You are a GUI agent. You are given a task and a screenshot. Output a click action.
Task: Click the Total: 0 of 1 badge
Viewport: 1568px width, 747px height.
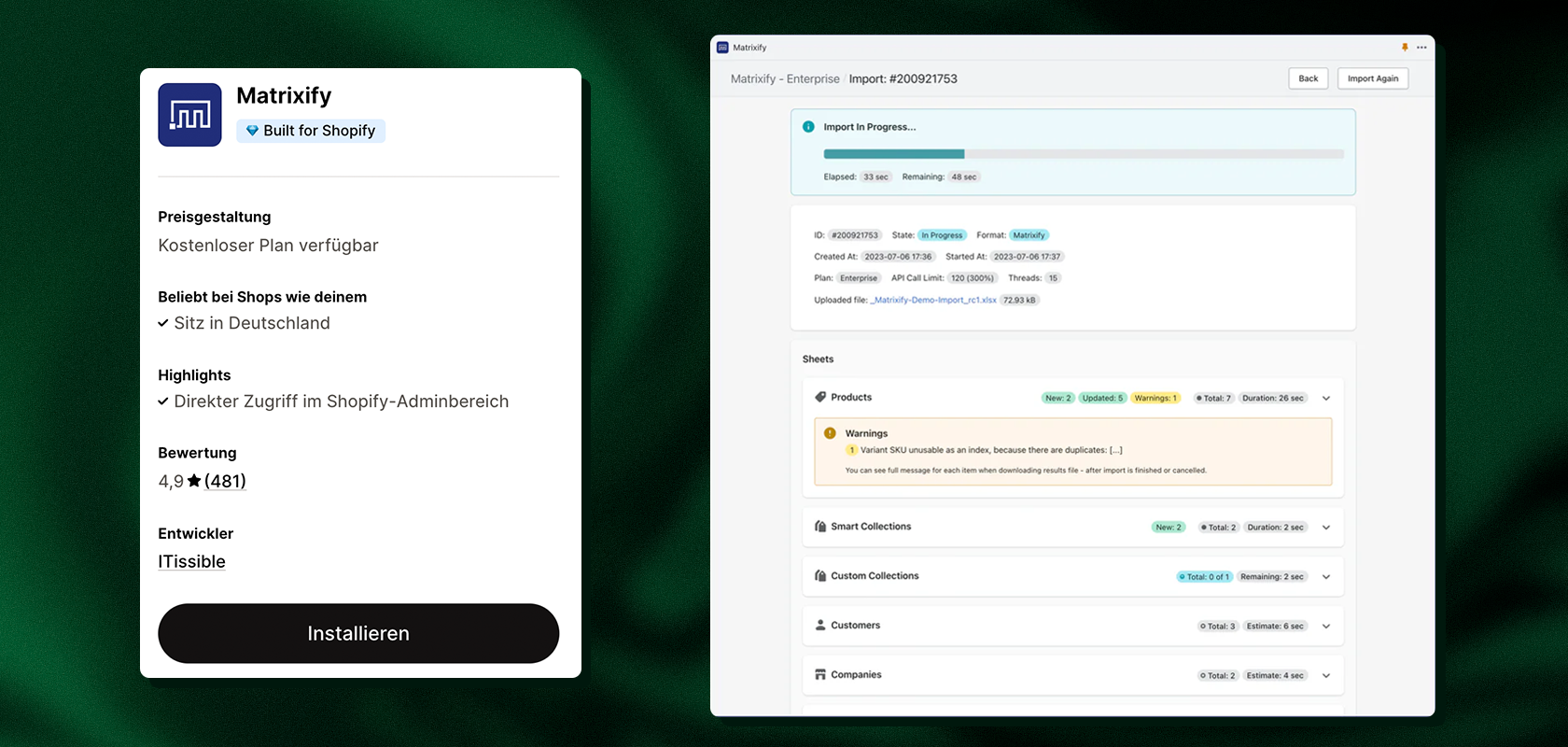point(1205,577)
